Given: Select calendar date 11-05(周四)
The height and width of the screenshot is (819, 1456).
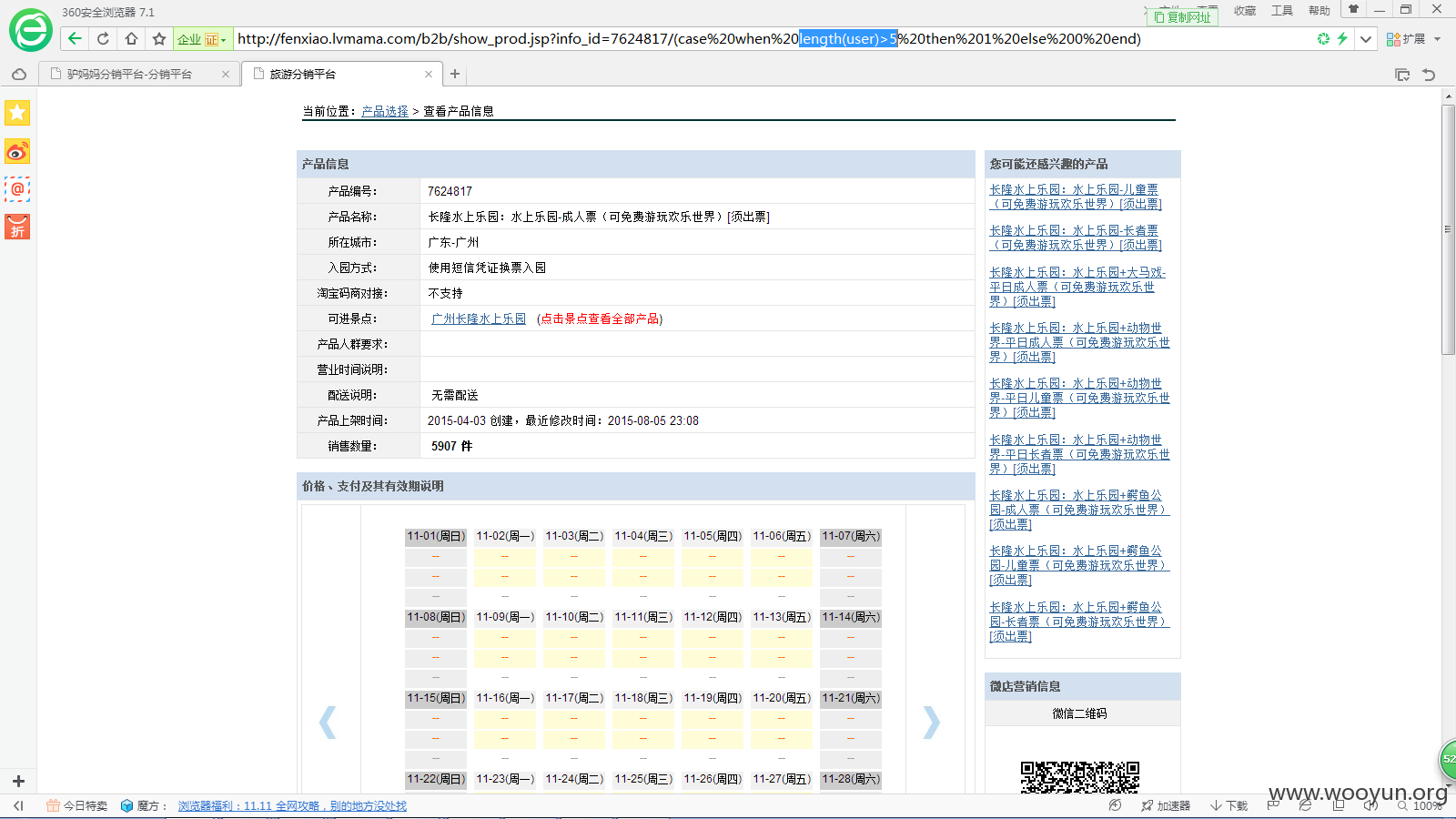Looking at the screenshot, I should 713,536.
